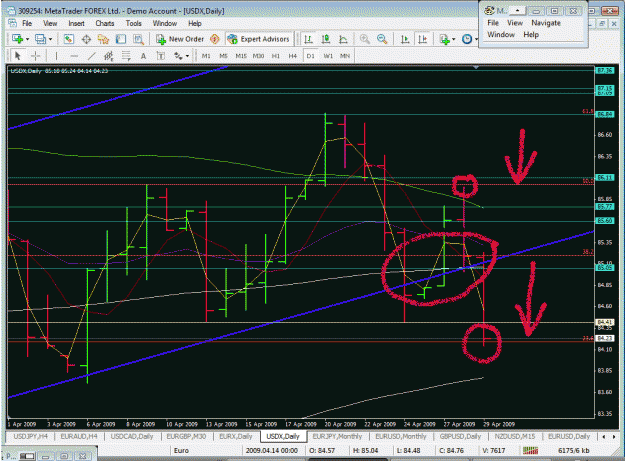Open the Periods clock icon
This screenshot has width=625, height=461.
(x=467, y=39)
